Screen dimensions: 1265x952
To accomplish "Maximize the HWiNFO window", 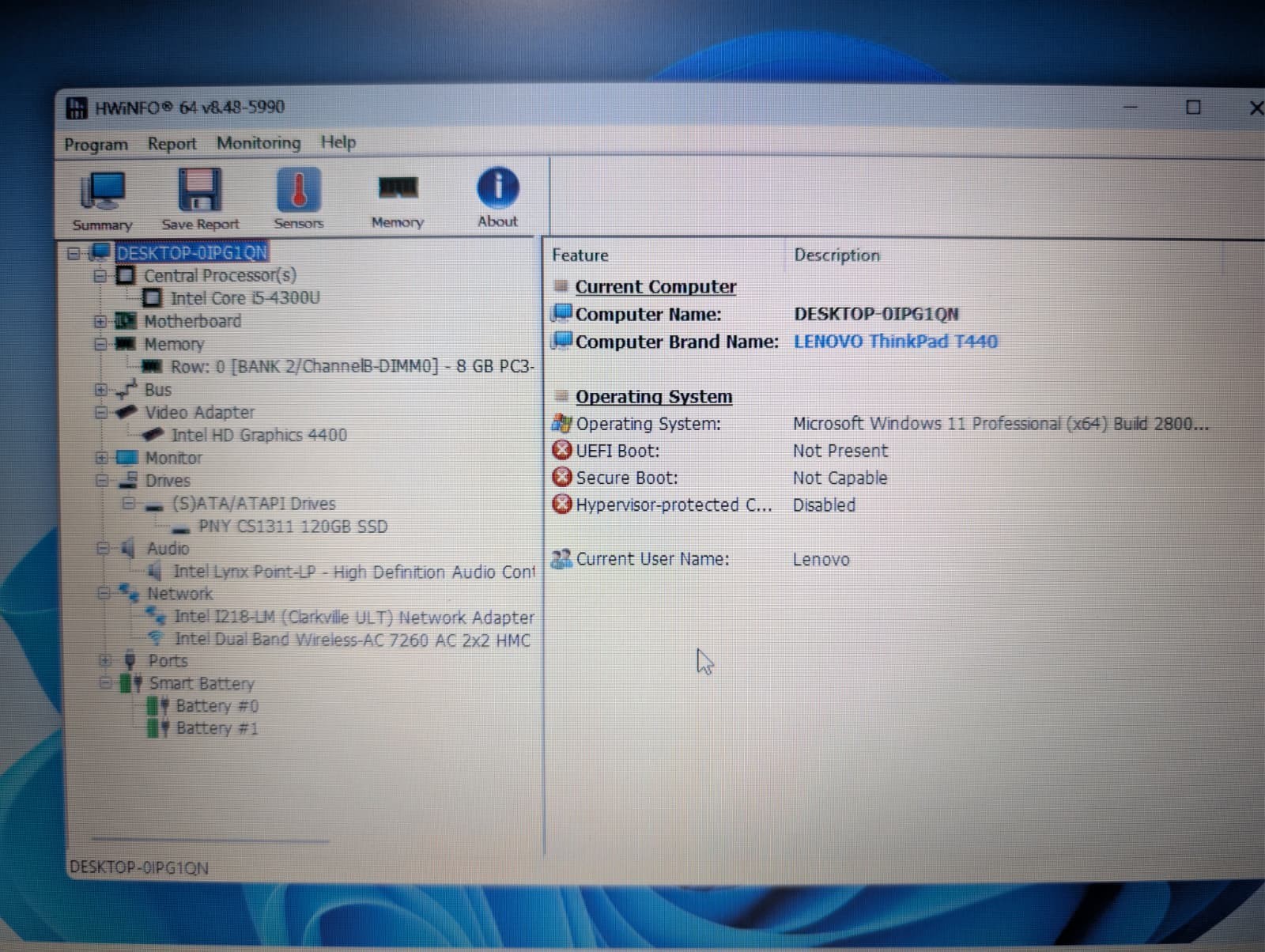I will click(x=1193, y=108).
